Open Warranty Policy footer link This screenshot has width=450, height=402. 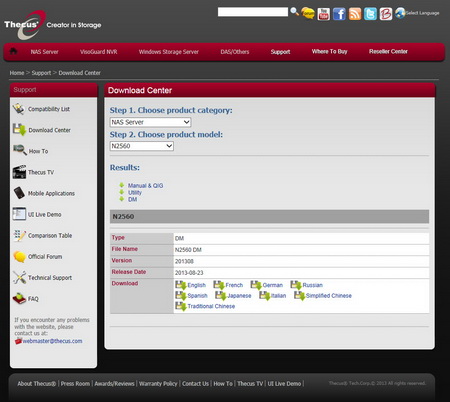[x=158, y=384]
